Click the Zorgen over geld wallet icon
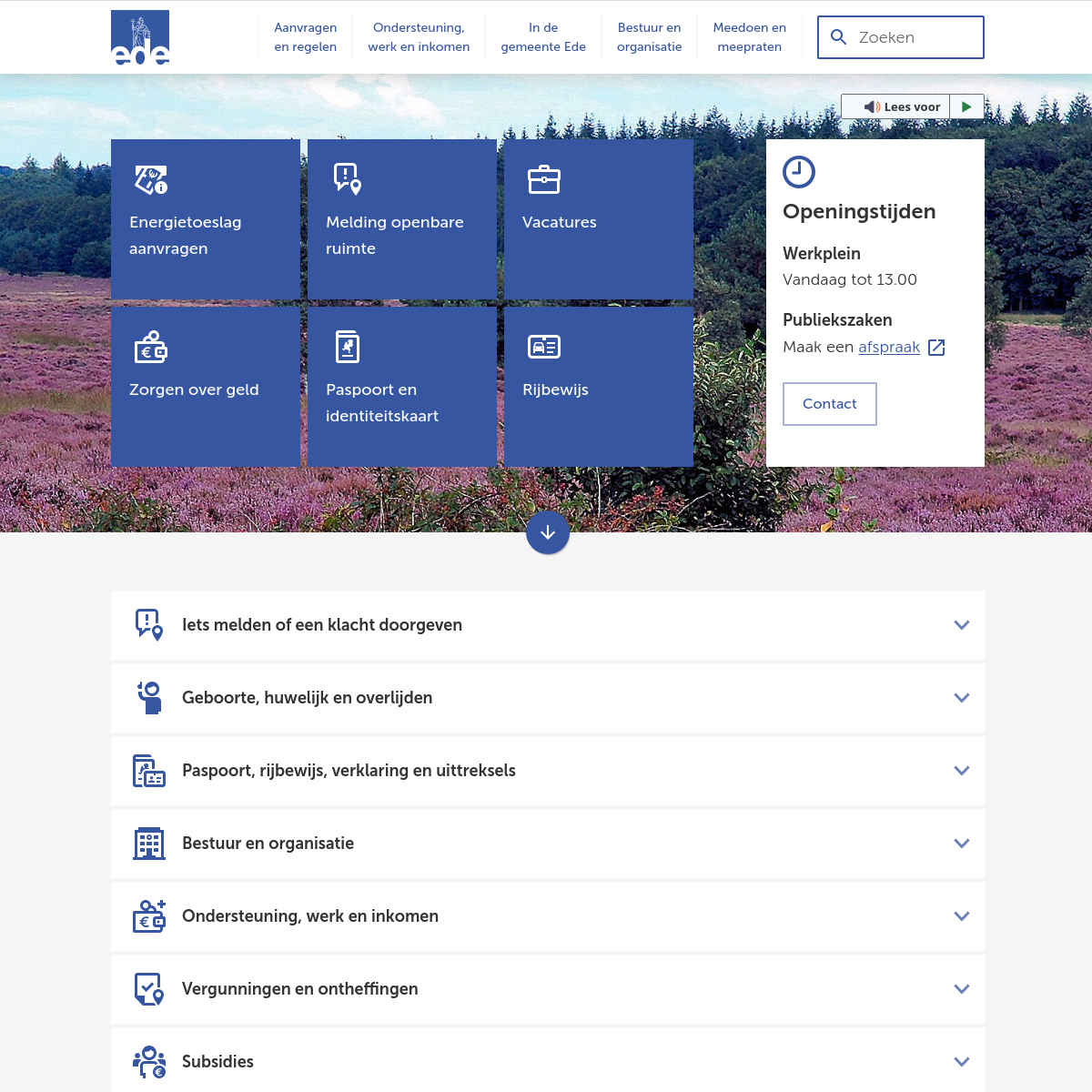 (151, 347)
